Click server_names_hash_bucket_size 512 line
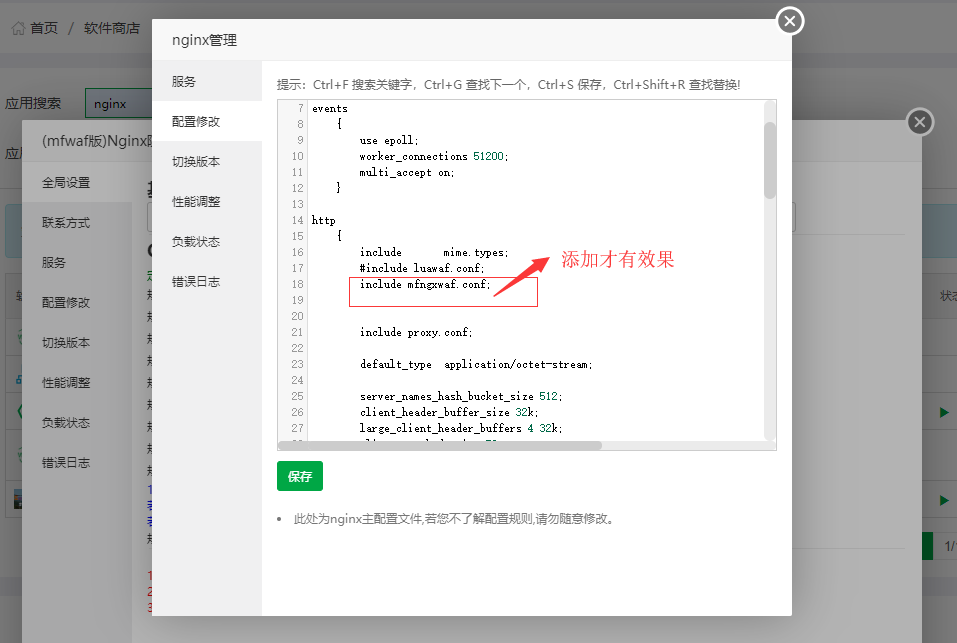The width and height of the screenshot is (957, 643). tap(461, 397)
